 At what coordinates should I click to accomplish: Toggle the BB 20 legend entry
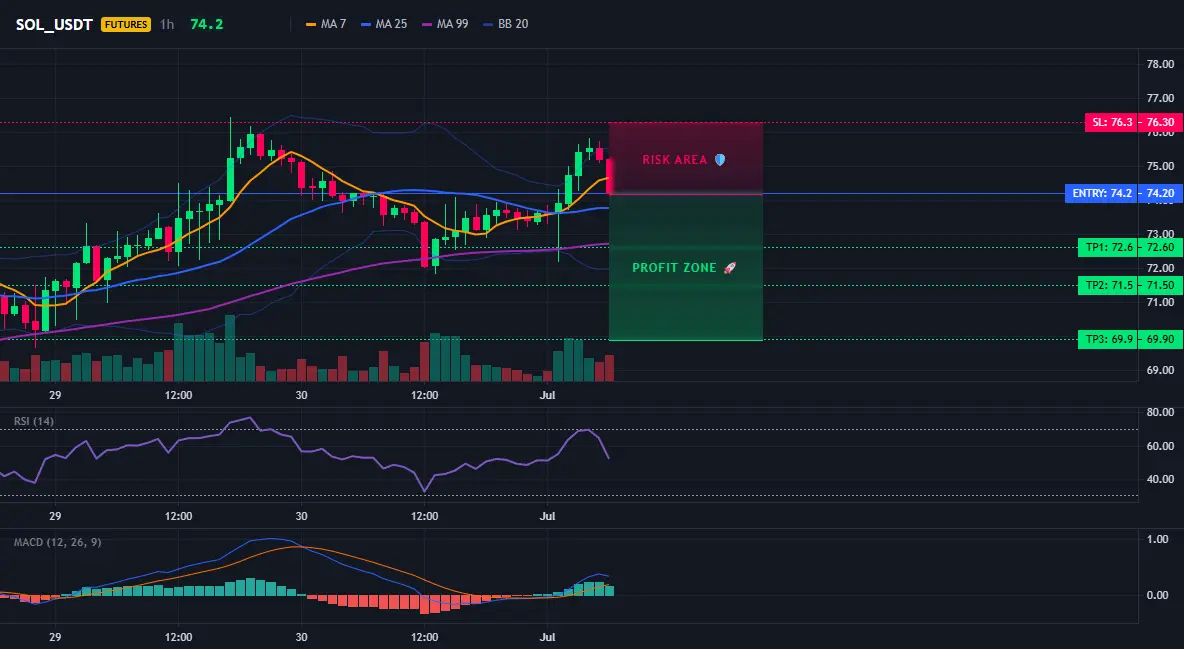click(x=506, y=24)
